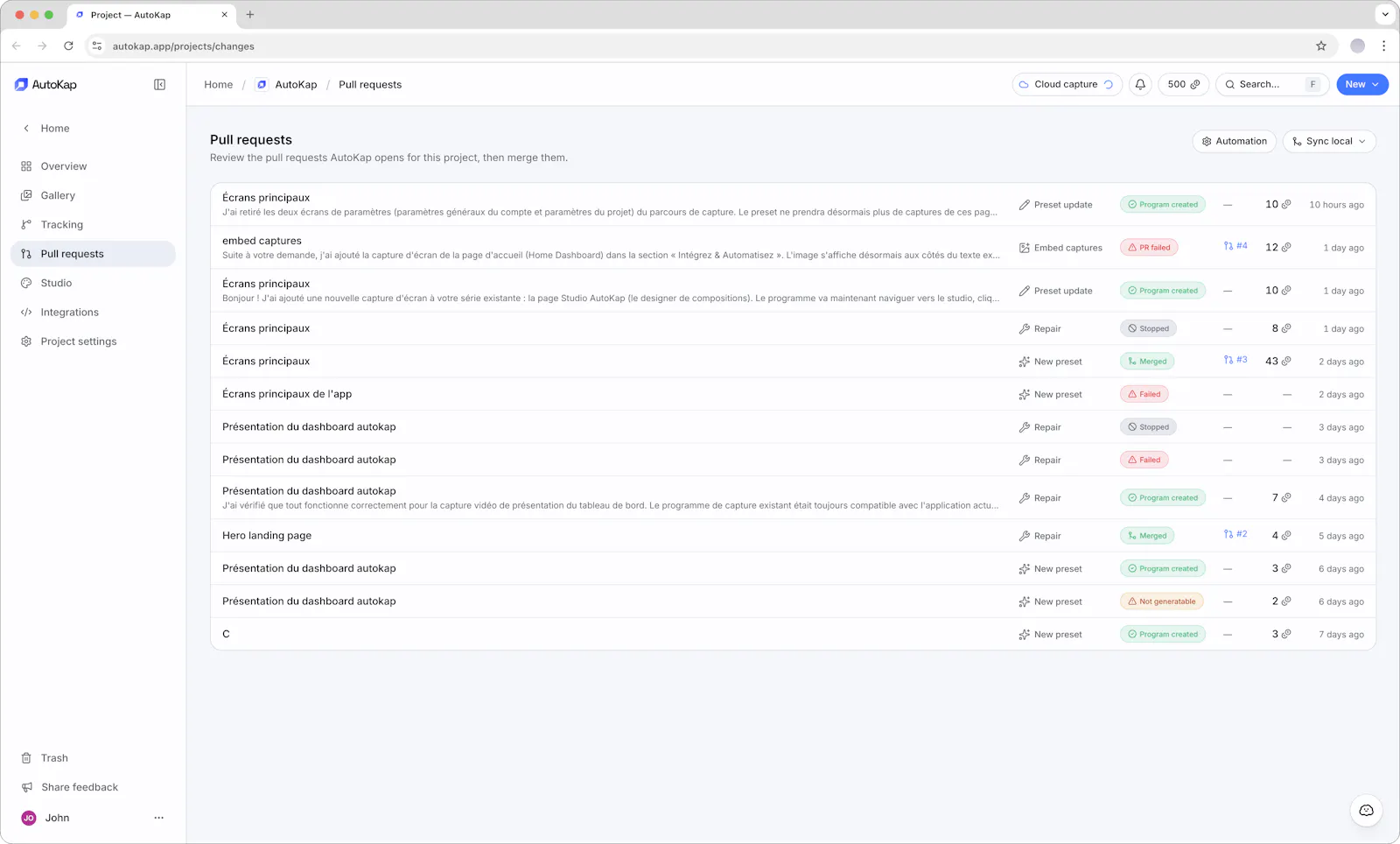Viewport: 1400px width, 844px height.
Task: Open Overview in the sidebar
Action: (93, 166)
